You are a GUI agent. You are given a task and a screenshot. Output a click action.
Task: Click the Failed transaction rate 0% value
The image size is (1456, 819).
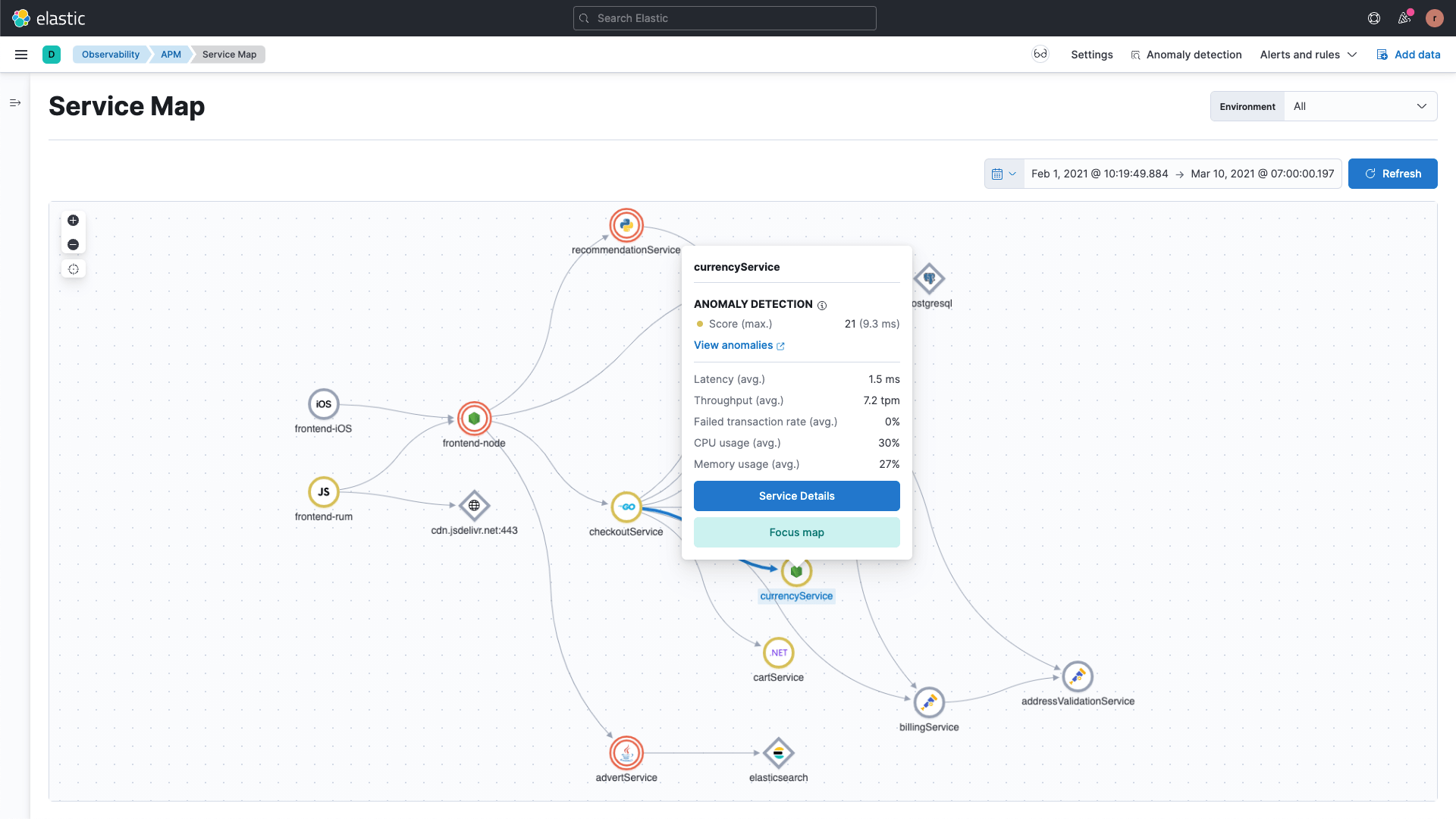(892, 422)
